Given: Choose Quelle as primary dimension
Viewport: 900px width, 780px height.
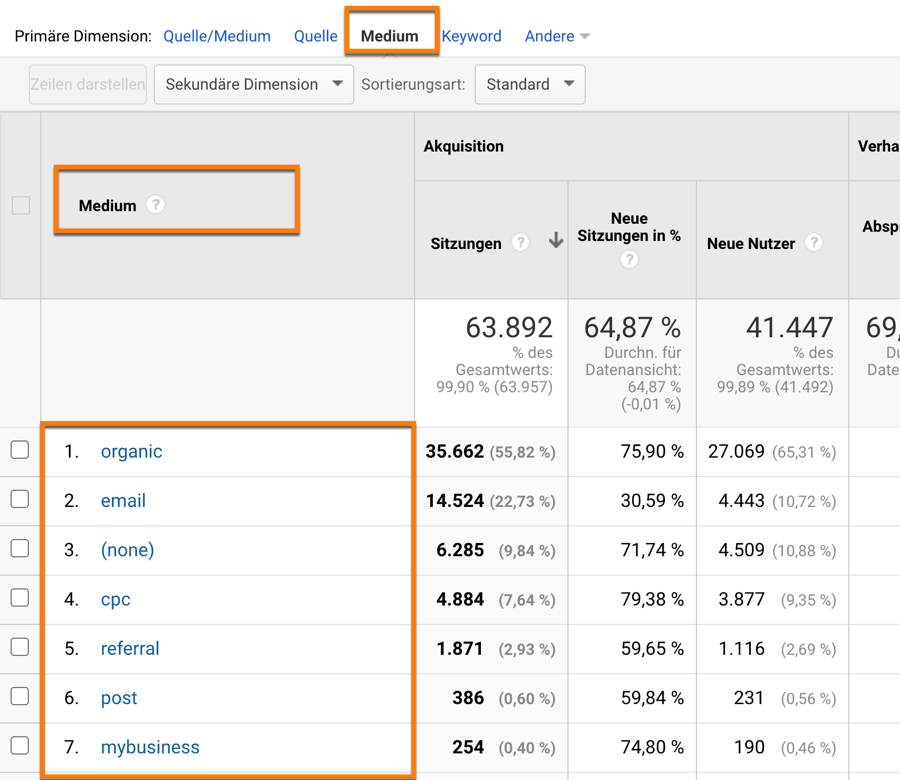Looking at the screenshot, I should (315, 36).
